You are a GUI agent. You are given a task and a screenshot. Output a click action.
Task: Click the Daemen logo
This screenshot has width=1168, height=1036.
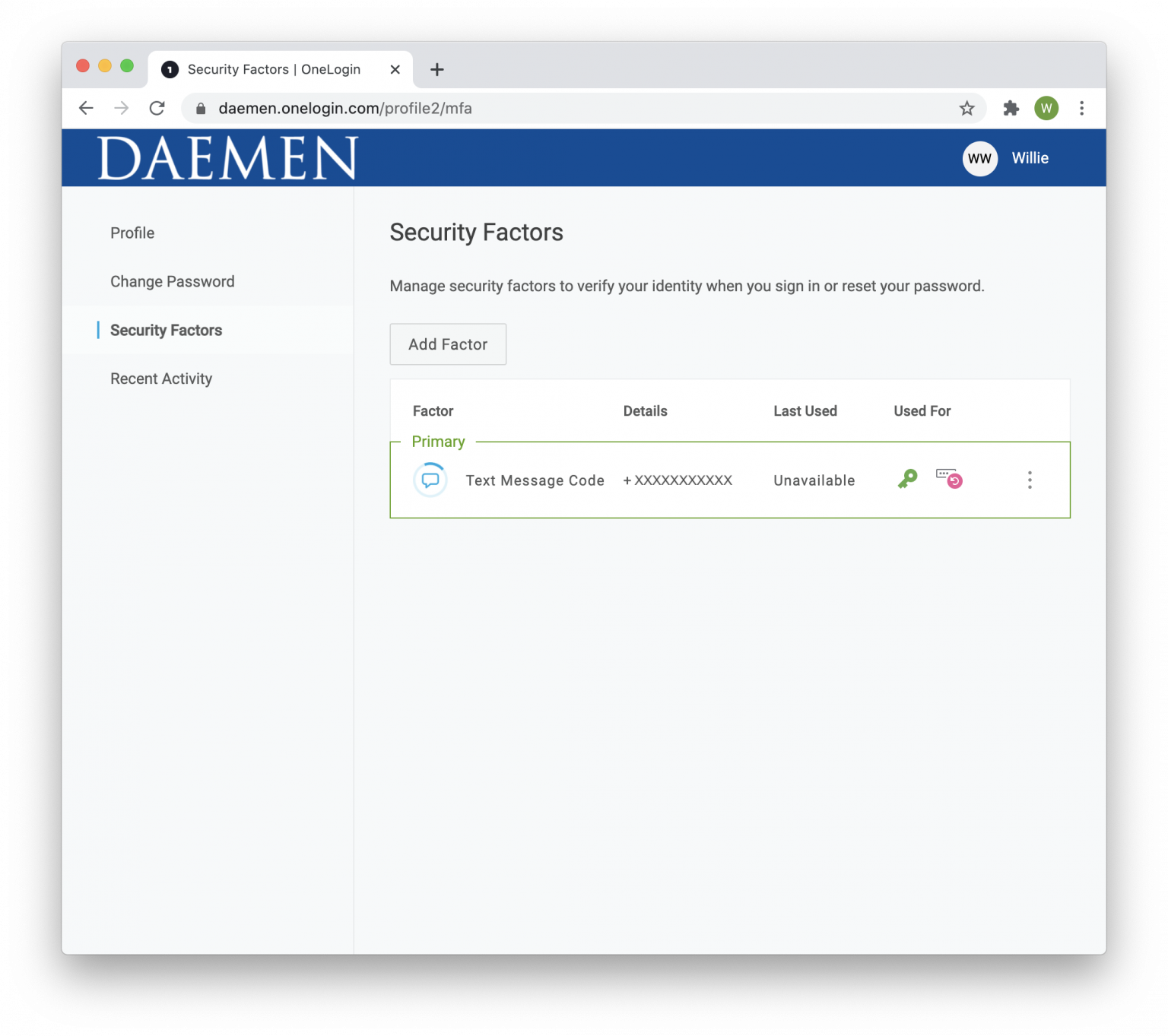click(227, 158)
